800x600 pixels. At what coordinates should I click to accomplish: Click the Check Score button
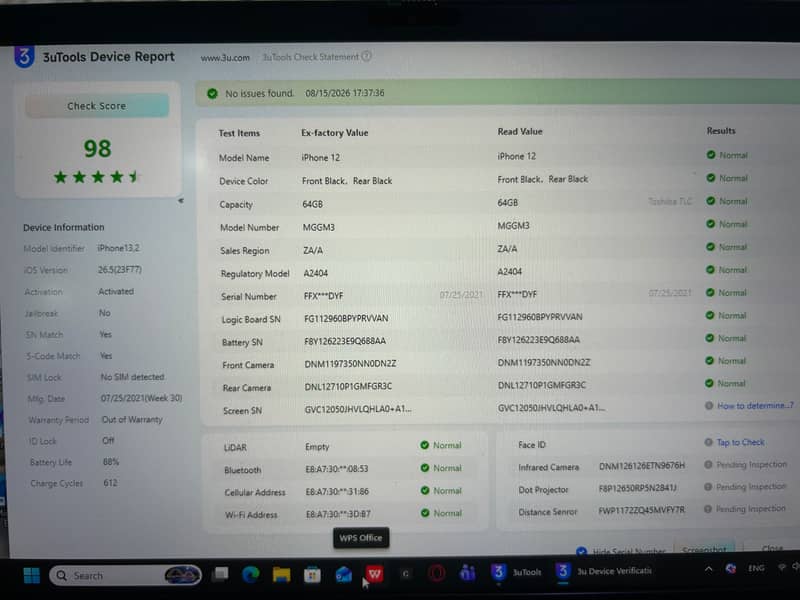97,106
